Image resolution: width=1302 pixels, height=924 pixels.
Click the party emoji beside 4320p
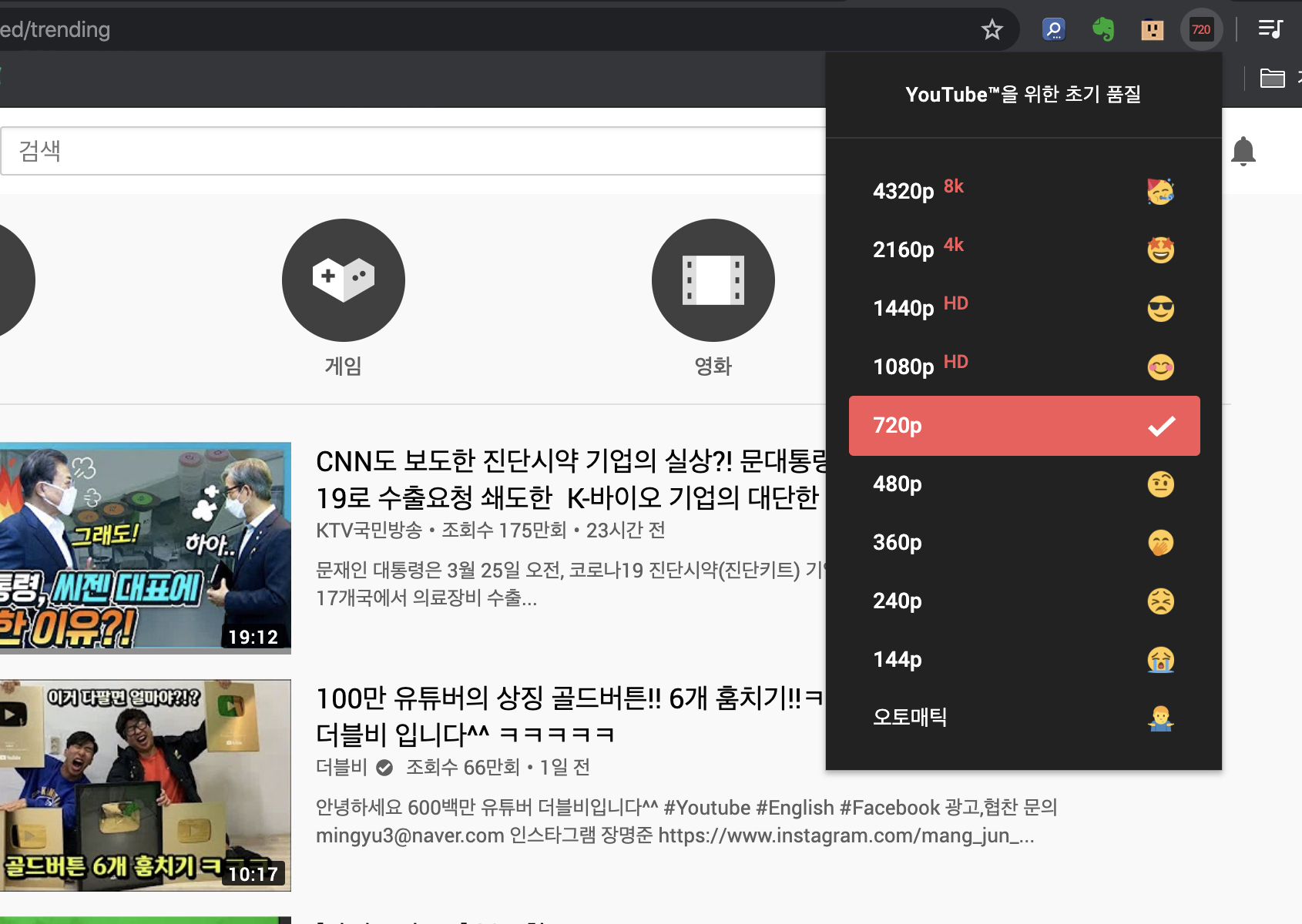1160,191
